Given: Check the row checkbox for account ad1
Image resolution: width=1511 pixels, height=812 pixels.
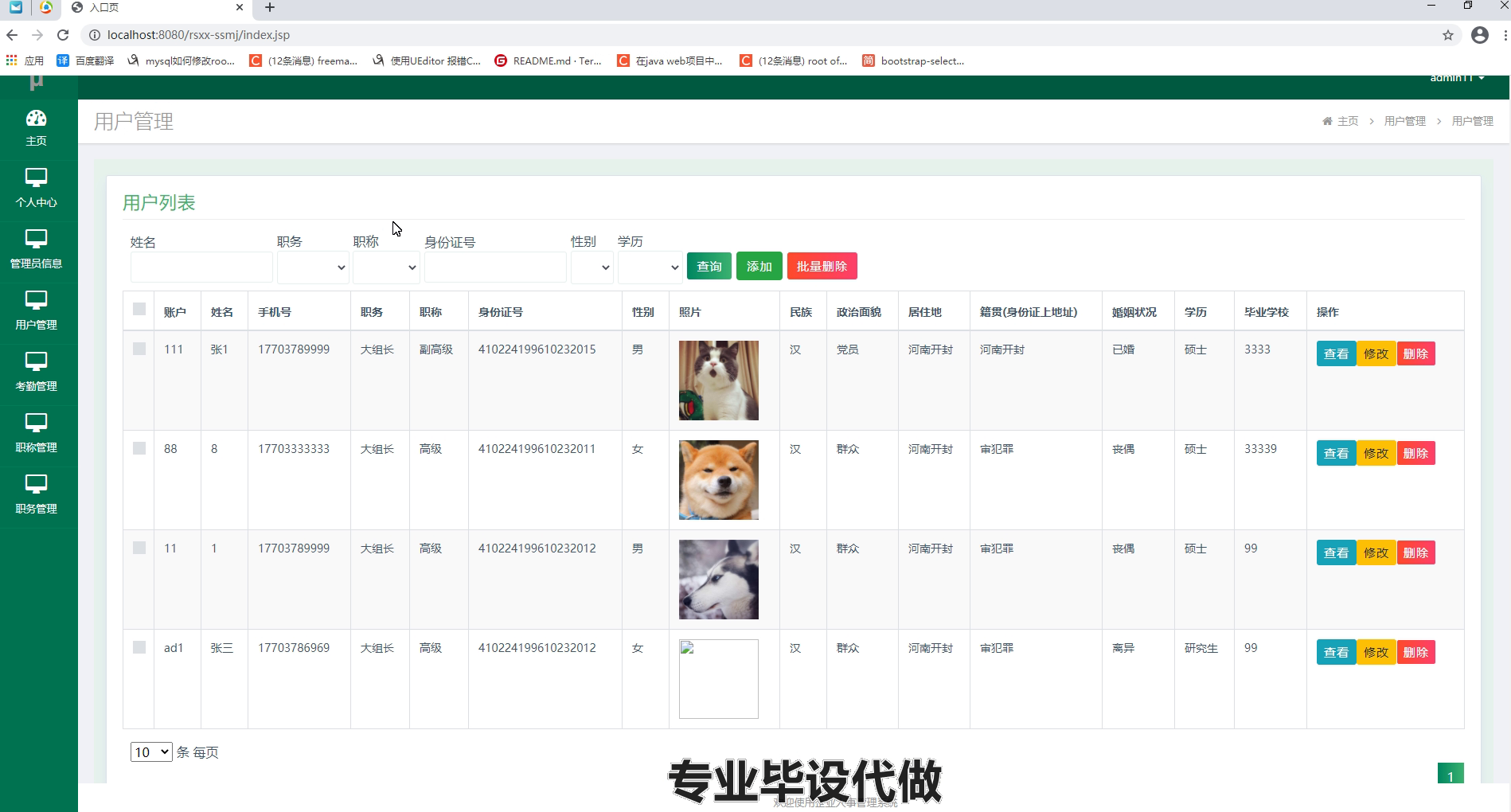Looking at the screenshot, I should click(x=139, y=647).
